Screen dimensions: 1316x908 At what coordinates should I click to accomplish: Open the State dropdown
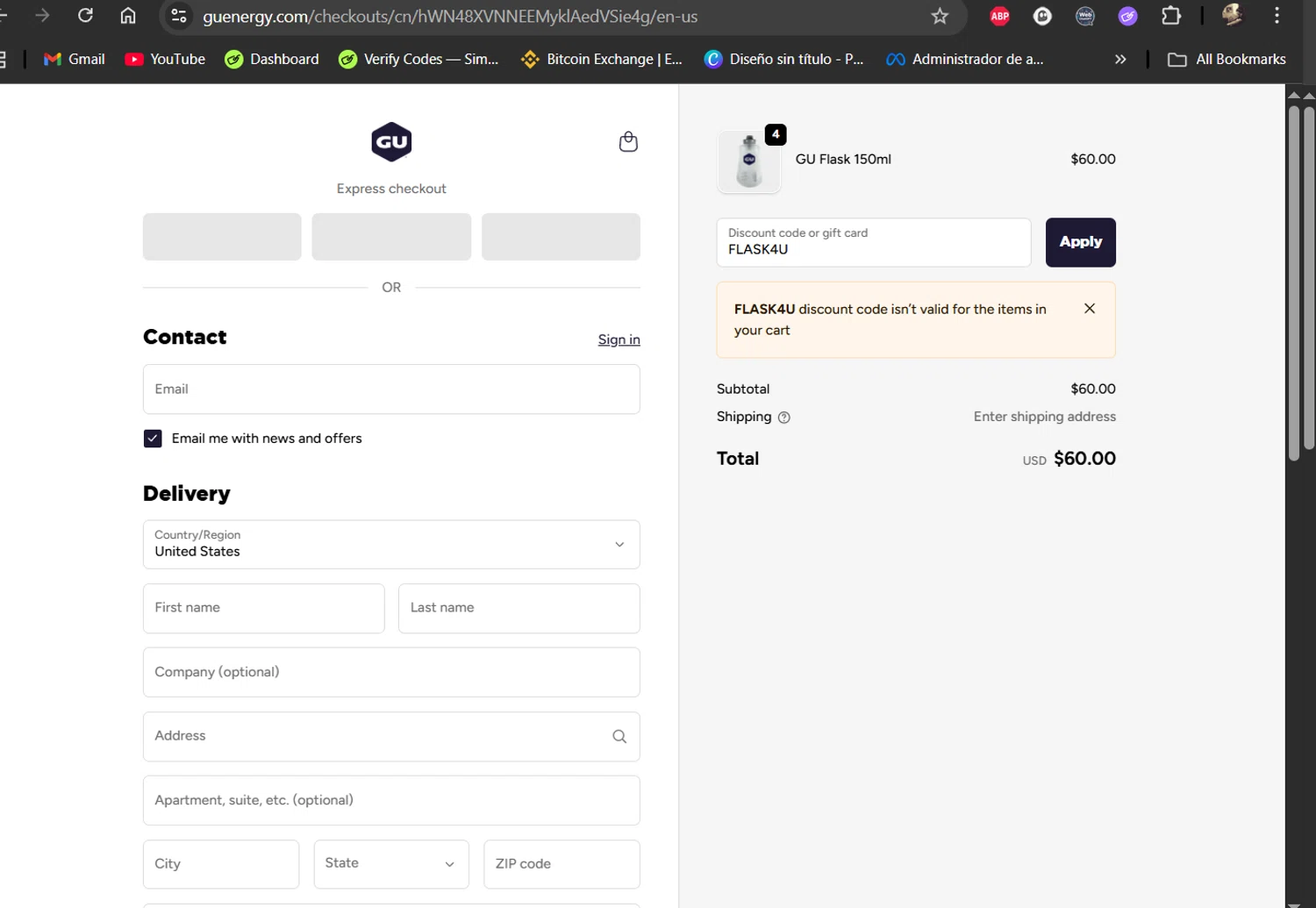pyautogui.click(x=391, y=864)
